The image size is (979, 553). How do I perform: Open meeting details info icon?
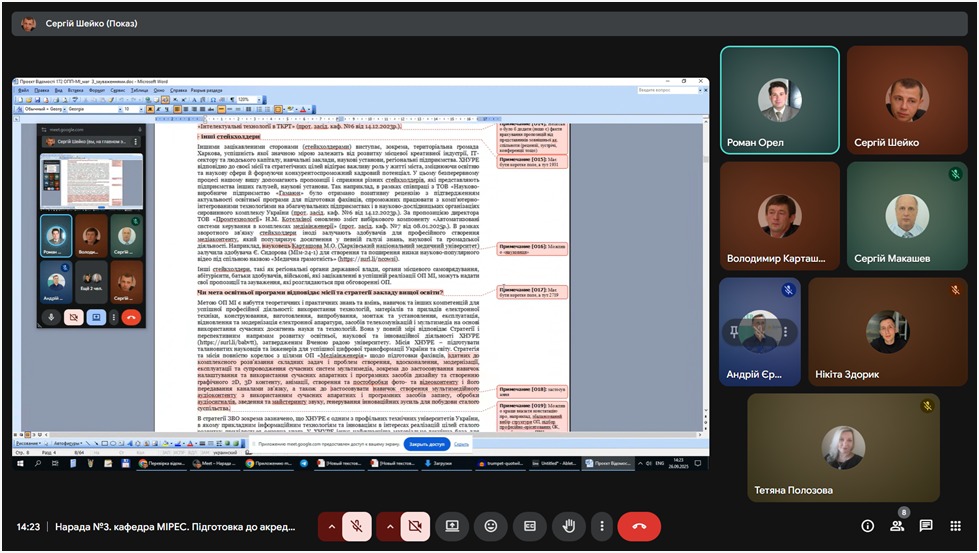click(867, 526)
